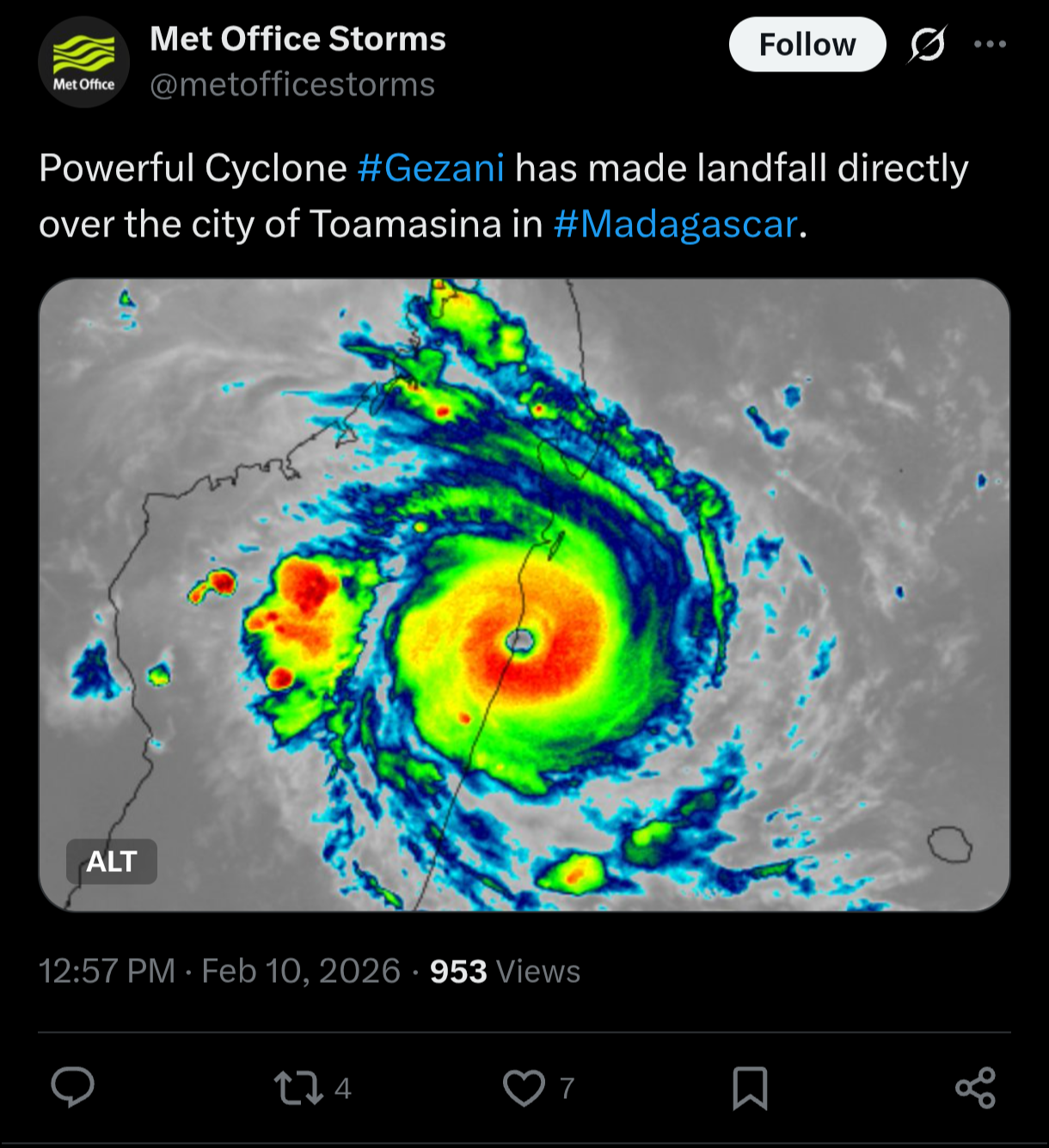The height and width of the screenshot is (1148, 1049).
Task: Open the Met Office profile avatar
Action: point(83,62)
